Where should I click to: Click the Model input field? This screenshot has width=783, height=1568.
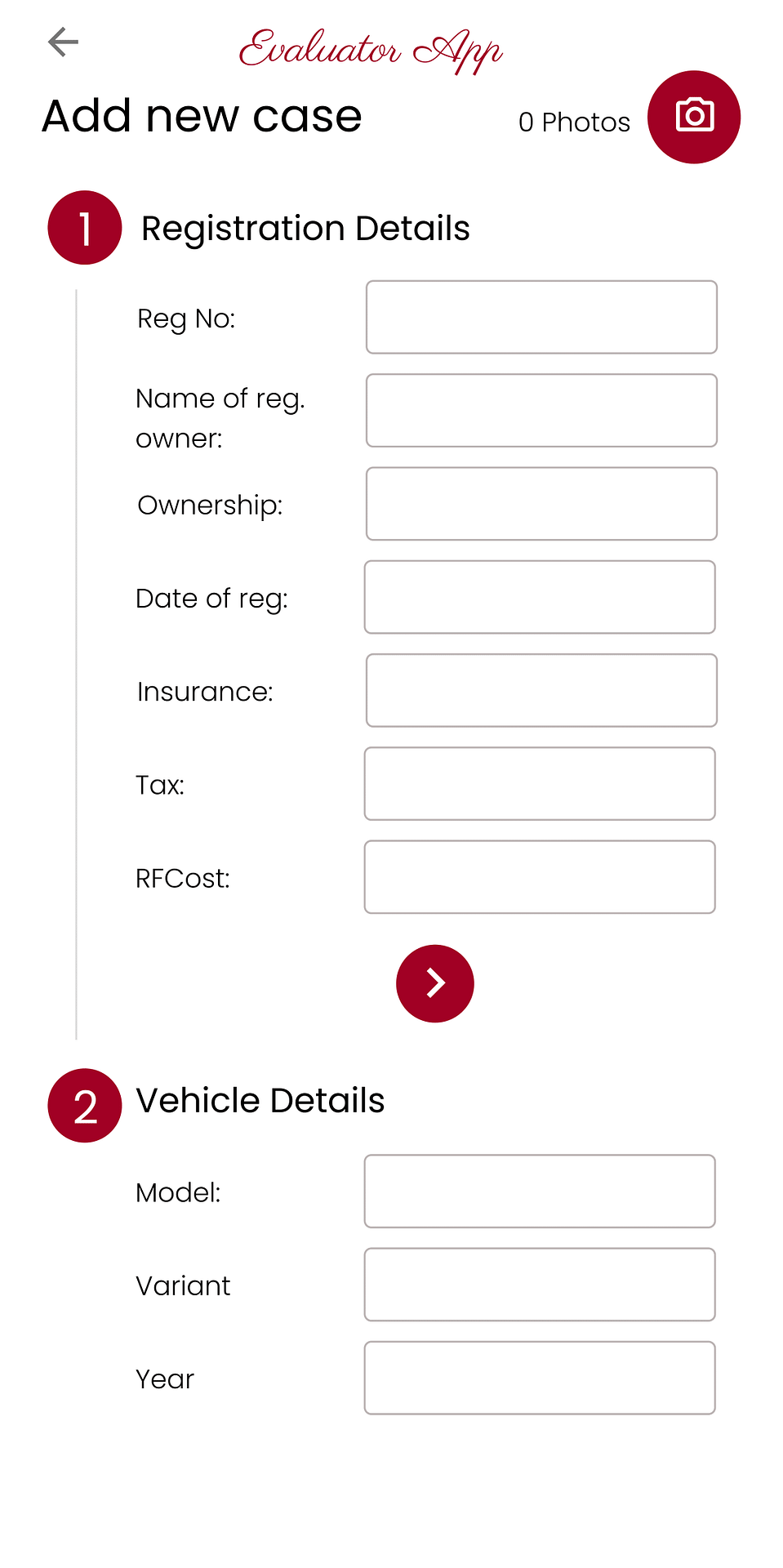click(540, 1192)
